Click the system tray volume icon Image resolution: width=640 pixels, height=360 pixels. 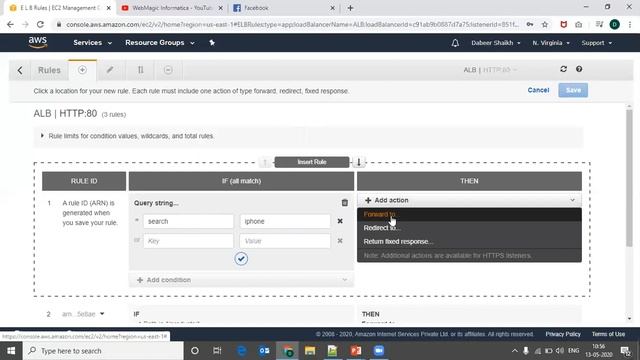(560, 351)
